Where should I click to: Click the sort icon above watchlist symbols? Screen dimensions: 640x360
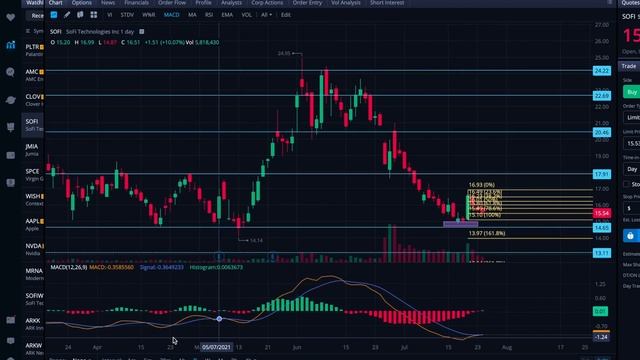pyautogui.click(x=27, y=31)
